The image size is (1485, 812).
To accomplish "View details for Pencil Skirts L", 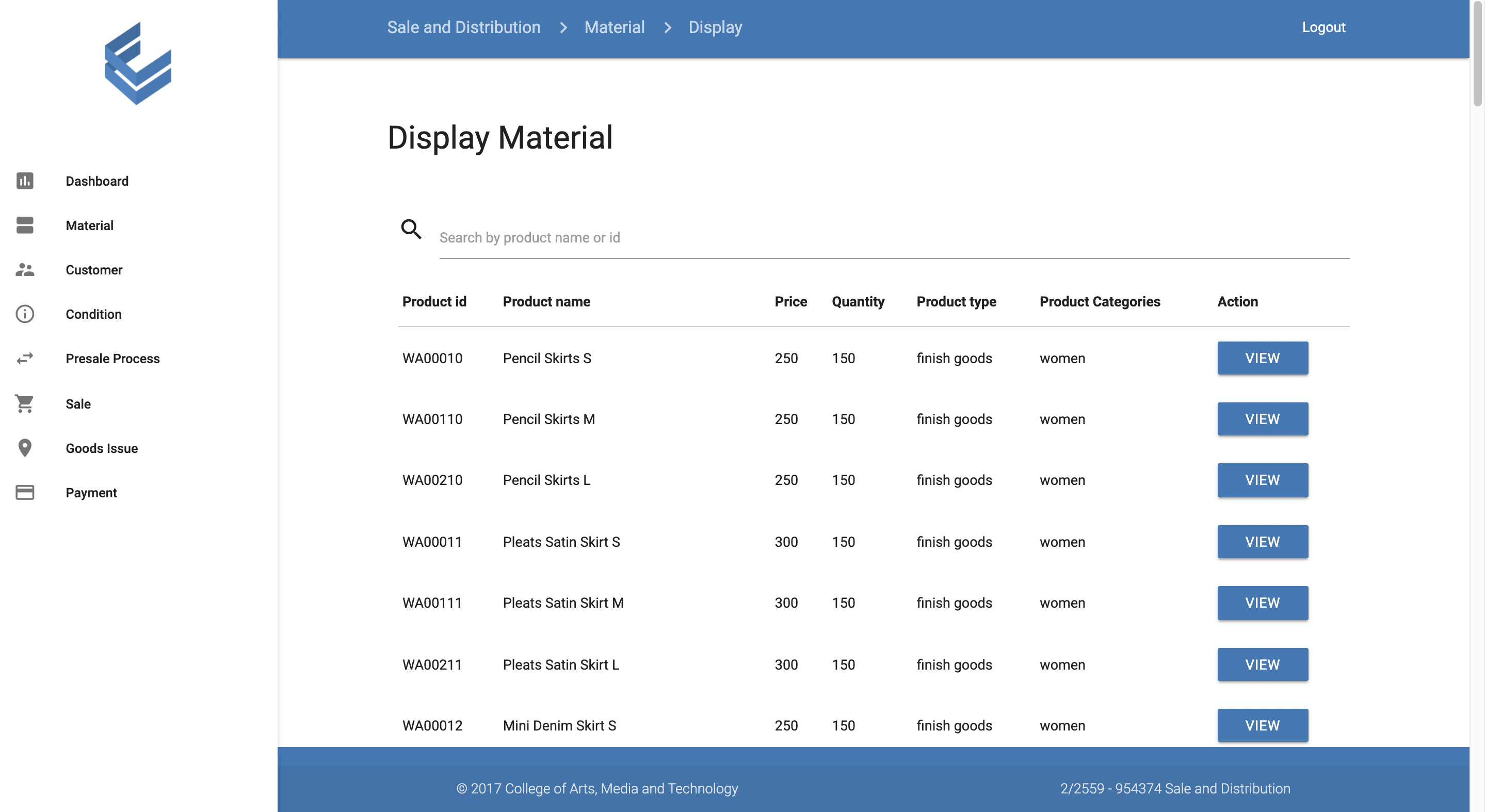I will pos(1263,480).
